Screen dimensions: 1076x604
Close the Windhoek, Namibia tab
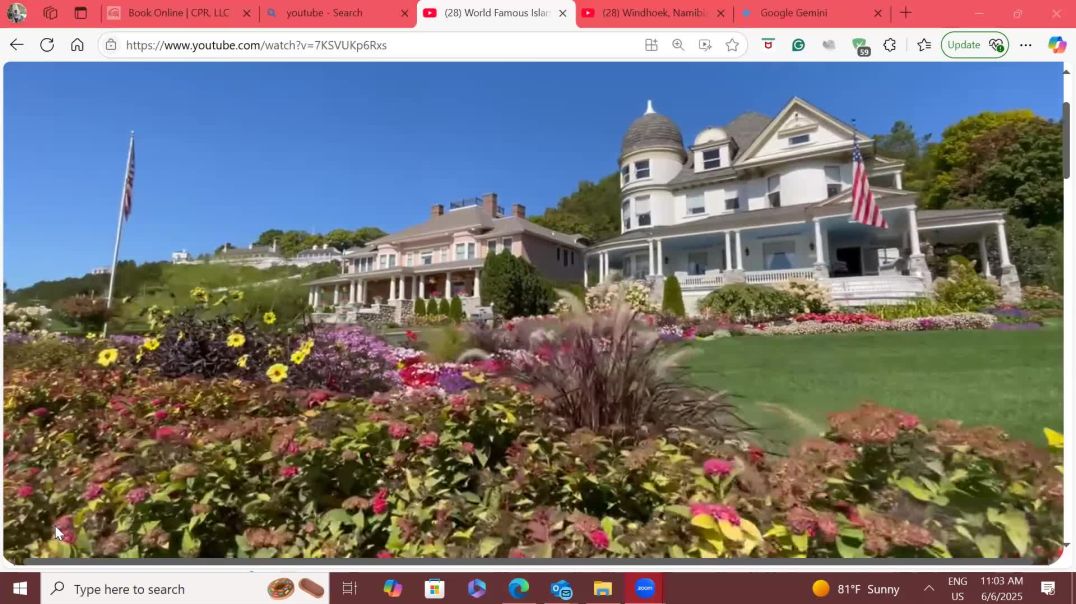point(721,13)
